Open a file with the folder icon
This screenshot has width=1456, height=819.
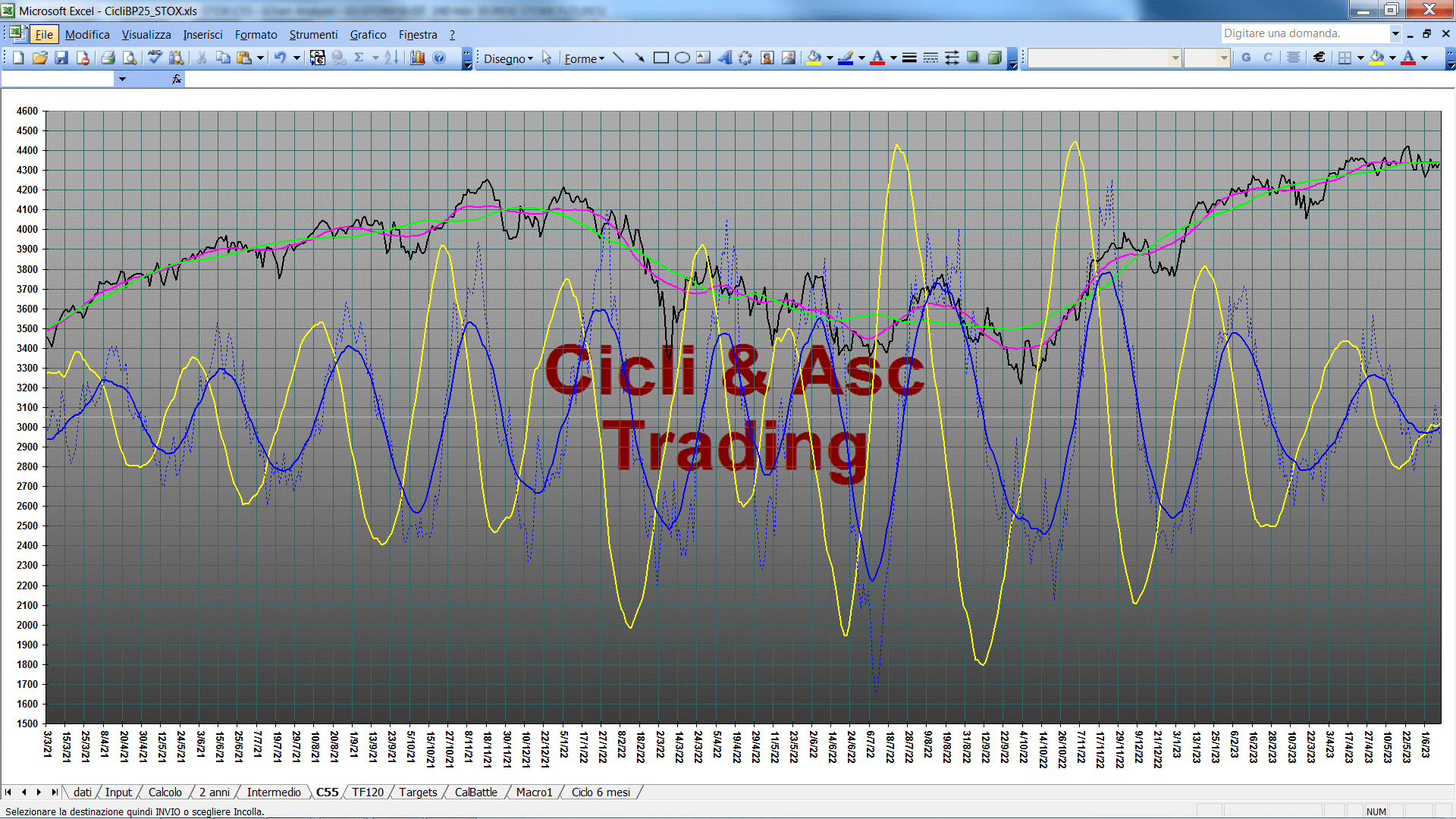click(x=40, y=58)
